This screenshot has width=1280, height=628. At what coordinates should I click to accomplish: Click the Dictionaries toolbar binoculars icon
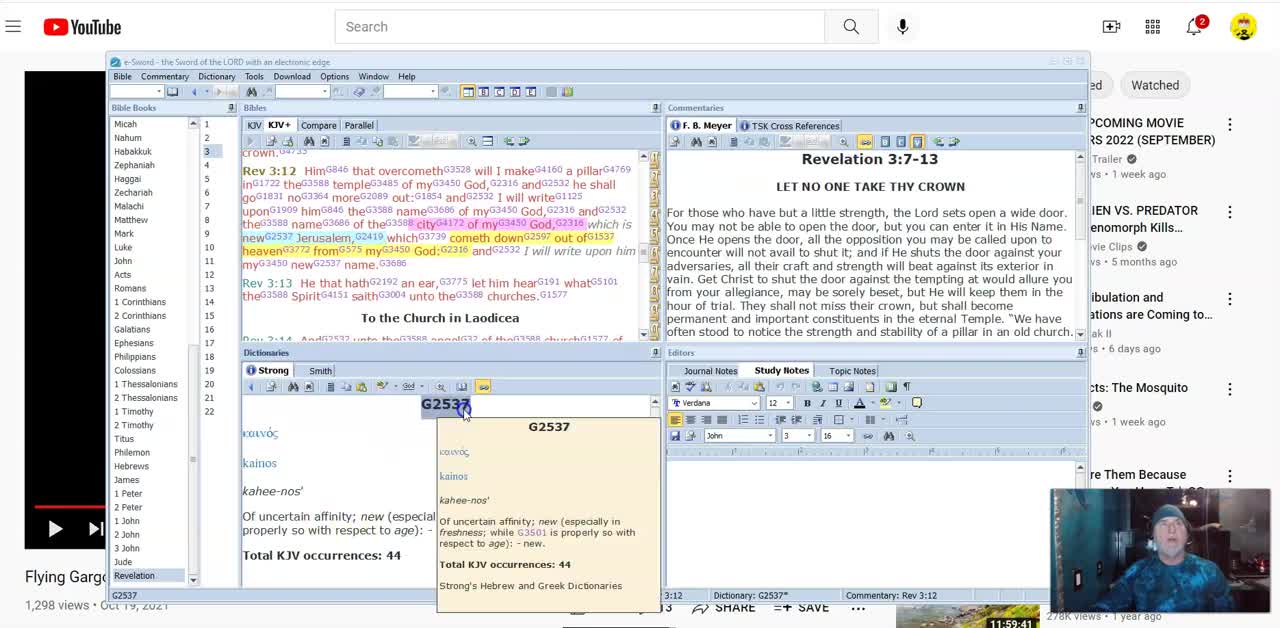[x=293, y=387]
